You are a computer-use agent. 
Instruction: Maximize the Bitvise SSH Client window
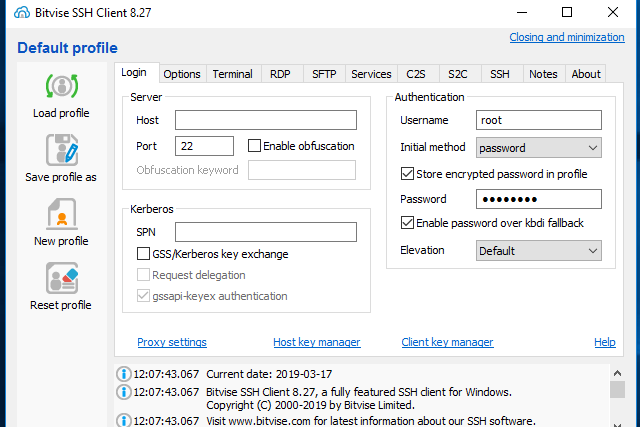tap(567, 12)
